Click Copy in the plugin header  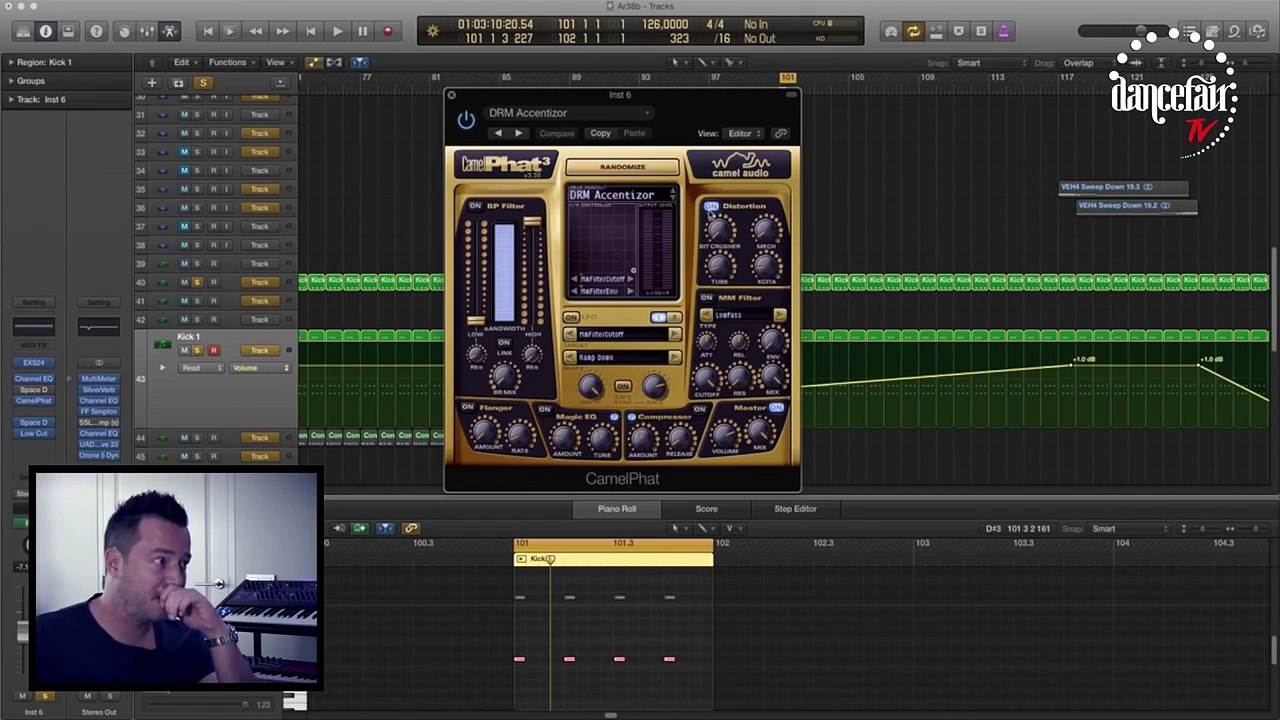point(600,133)
